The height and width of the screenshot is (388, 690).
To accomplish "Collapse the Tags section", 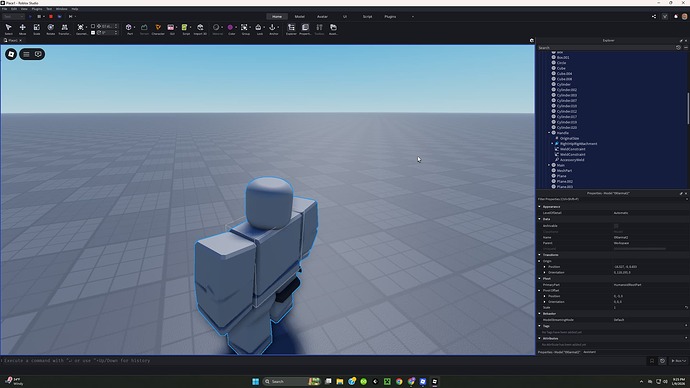I will [x=540, y=326].
